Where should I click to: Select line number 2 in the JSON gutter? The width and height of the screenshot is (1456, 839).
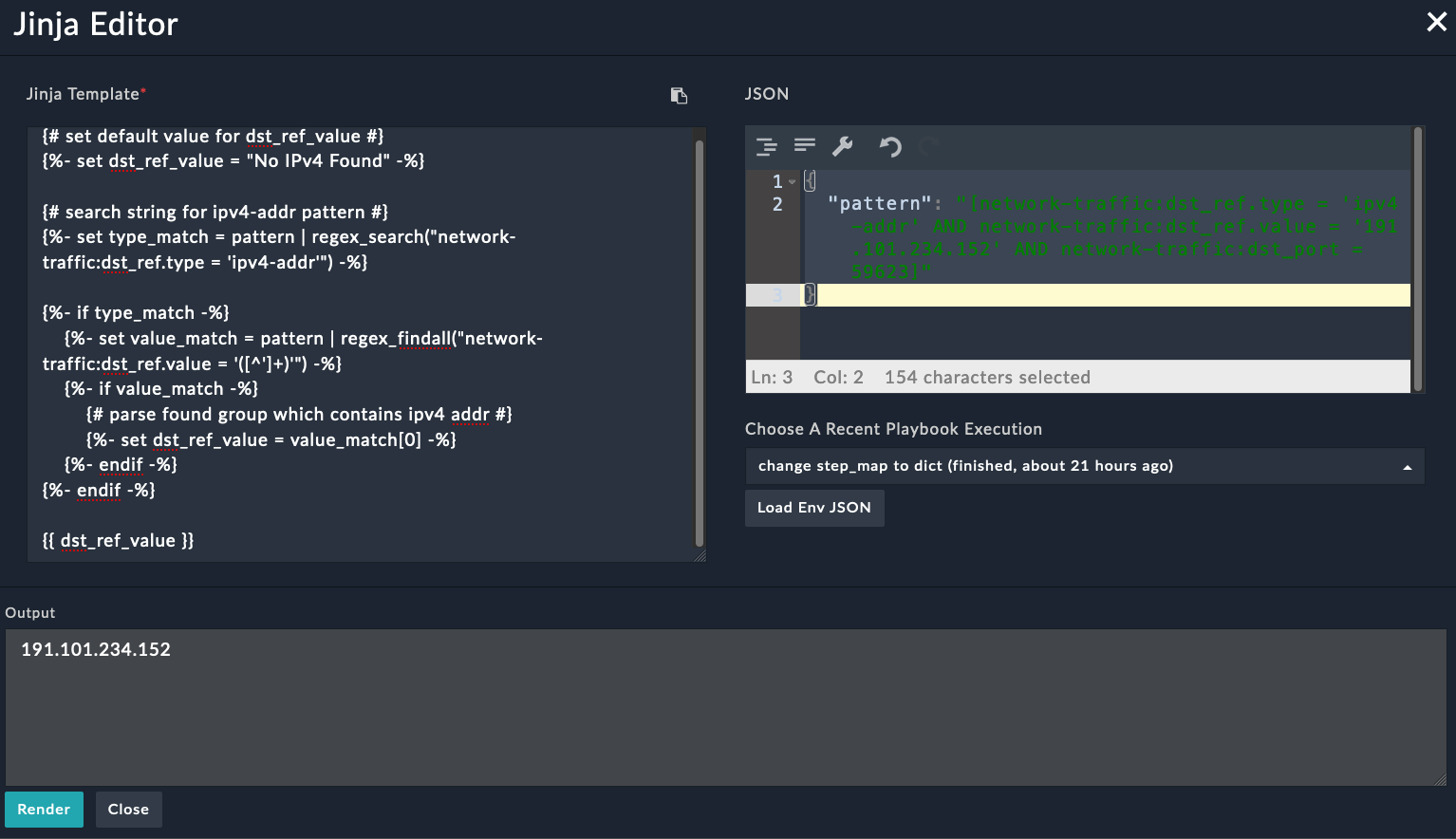click(x=777, y=204)
